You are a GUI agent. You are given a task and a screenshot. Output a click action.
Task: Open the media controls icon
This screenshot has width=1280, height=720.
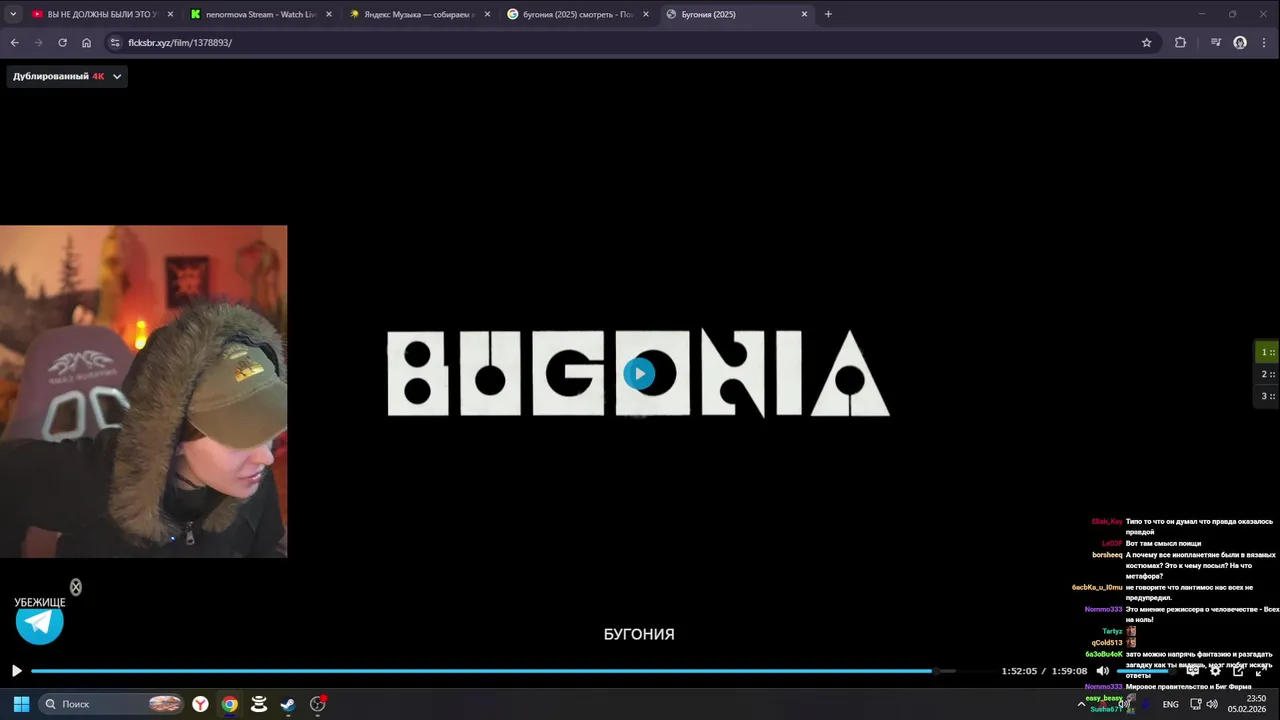(1215, 43)
